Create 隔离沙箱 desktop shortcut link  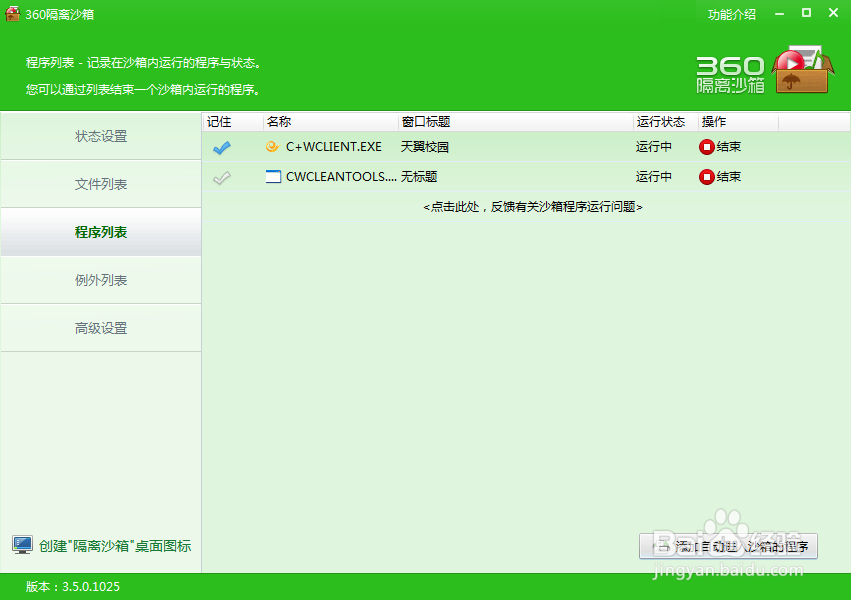(x=115, y=546)
